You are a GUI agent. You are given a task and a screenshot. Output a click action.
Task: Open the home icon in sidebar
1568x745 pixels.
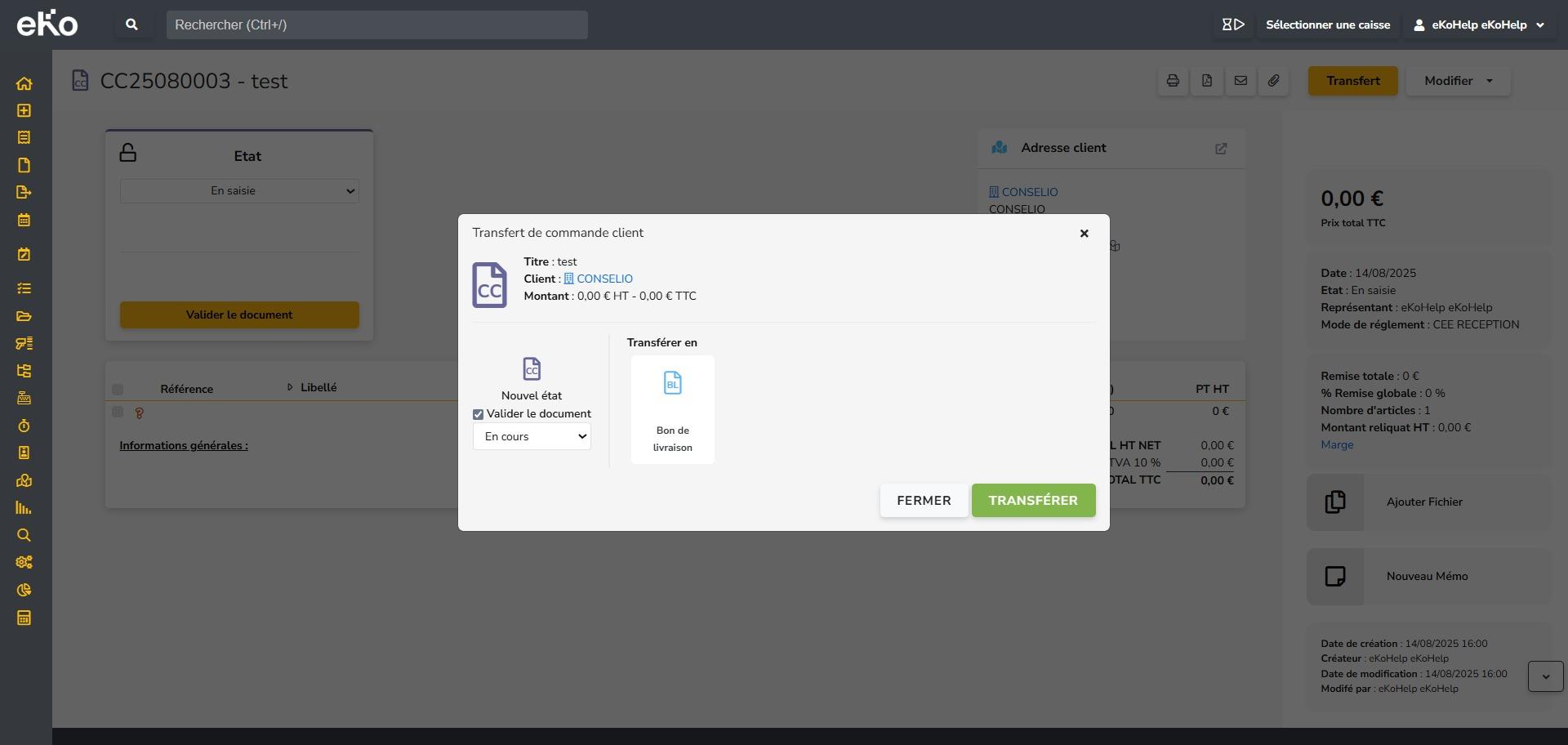click(24, 83)
